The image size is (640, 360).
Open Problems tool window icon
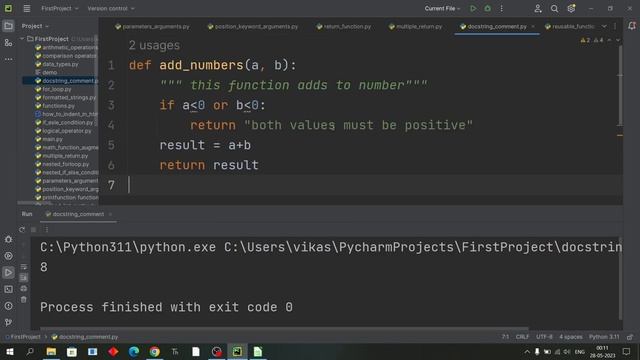pyautogui.click(x=8, y=306)
